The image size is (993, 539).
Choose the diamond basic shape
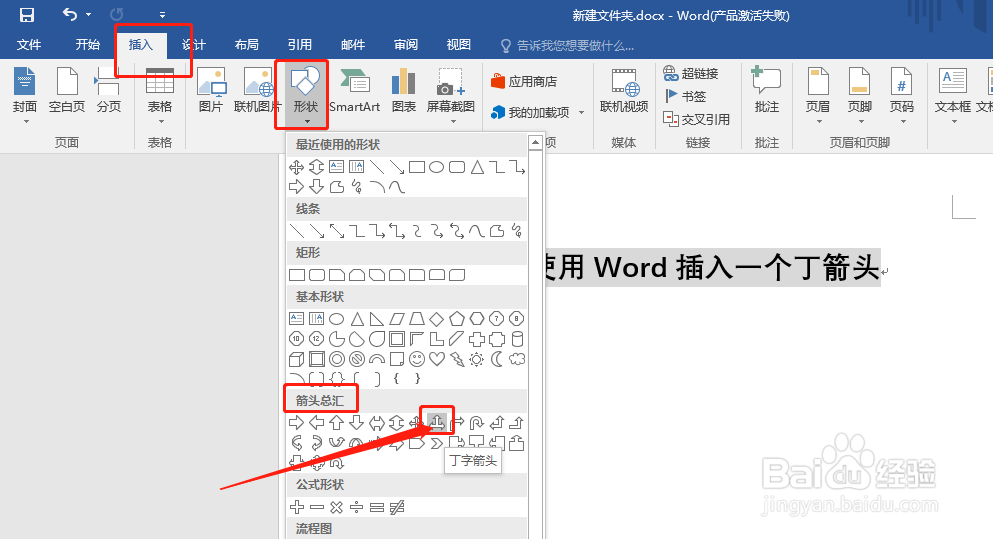(x=437, y=319)
